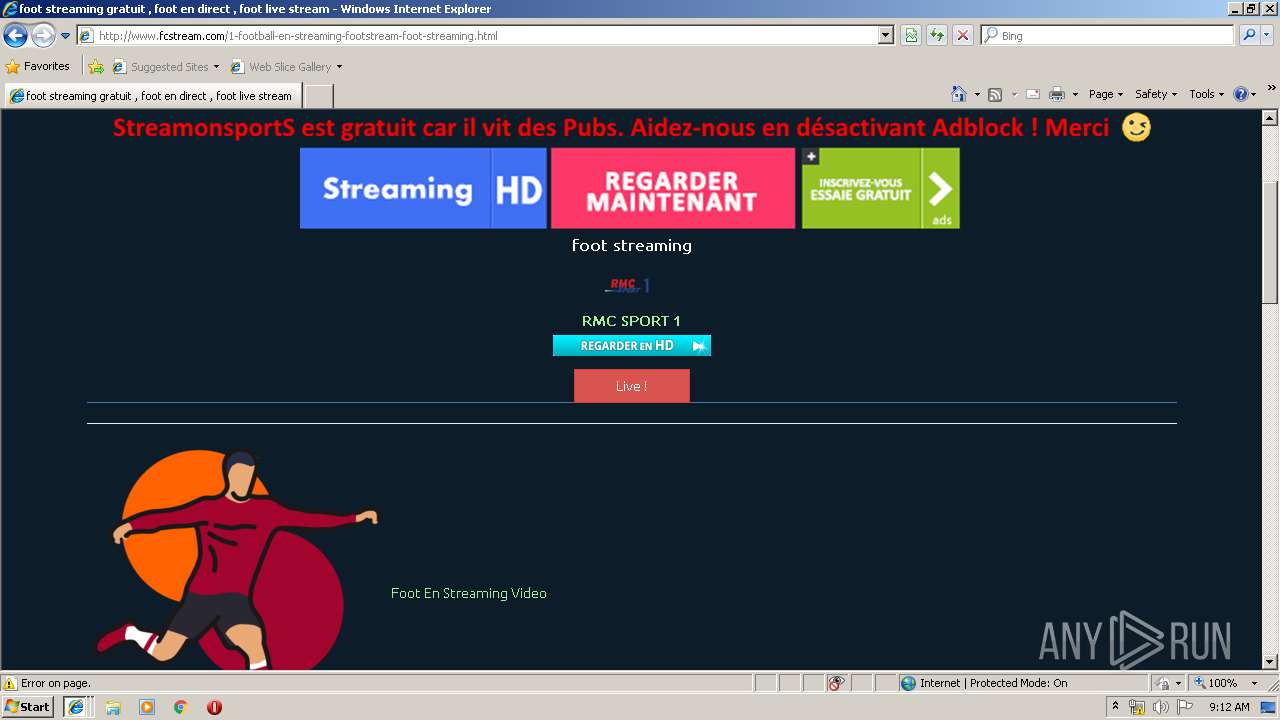
Task: Expand the Print dropdown arrow
Action: tap(1075, 94)
